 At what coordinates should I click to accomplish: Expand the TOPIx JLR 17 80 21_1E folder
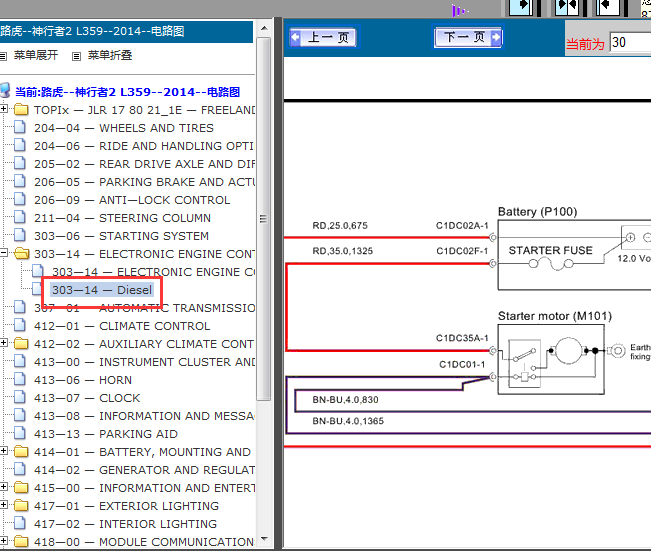pos(4,109)
